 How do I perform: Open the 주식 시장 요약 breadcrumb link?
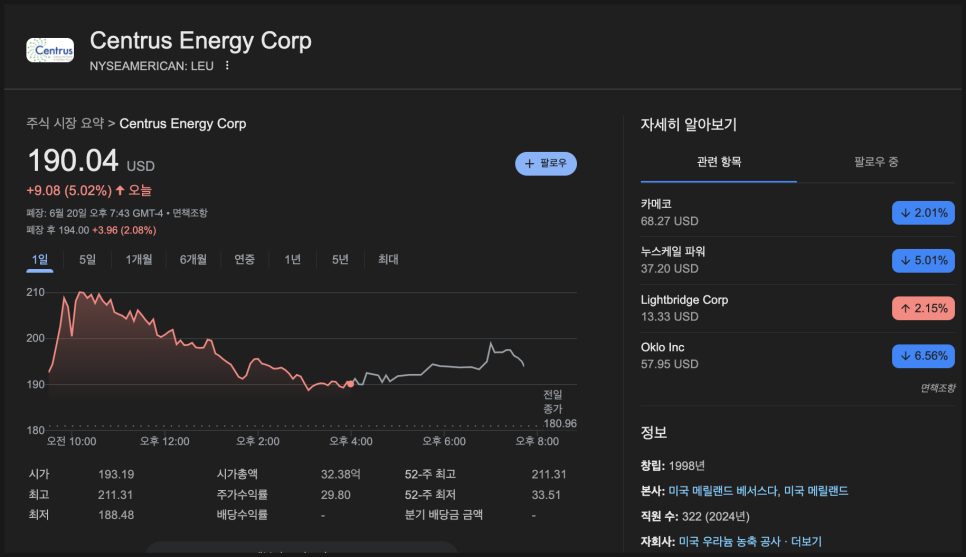(65, 123)
